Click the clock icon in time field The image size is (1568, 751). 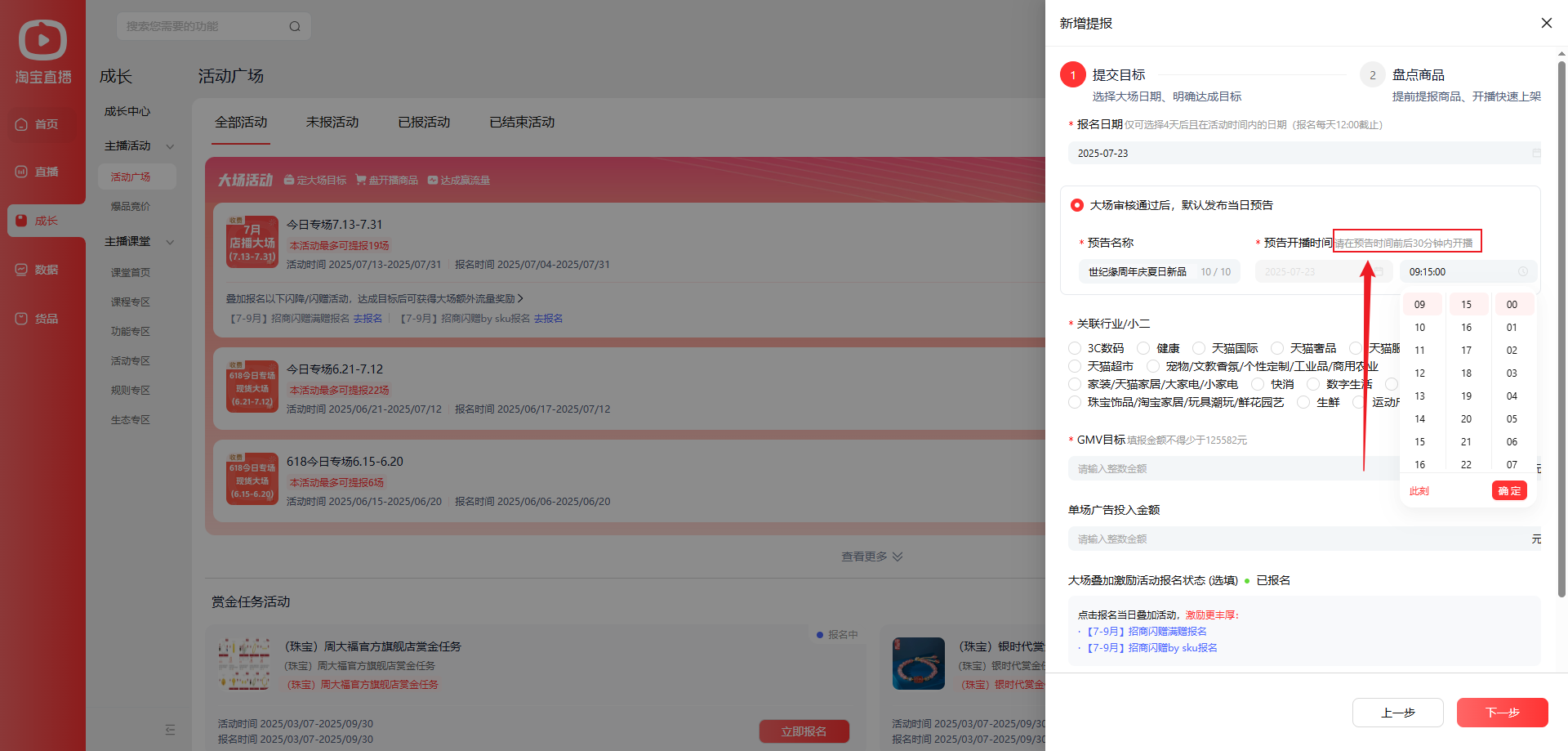point(1522,272)
